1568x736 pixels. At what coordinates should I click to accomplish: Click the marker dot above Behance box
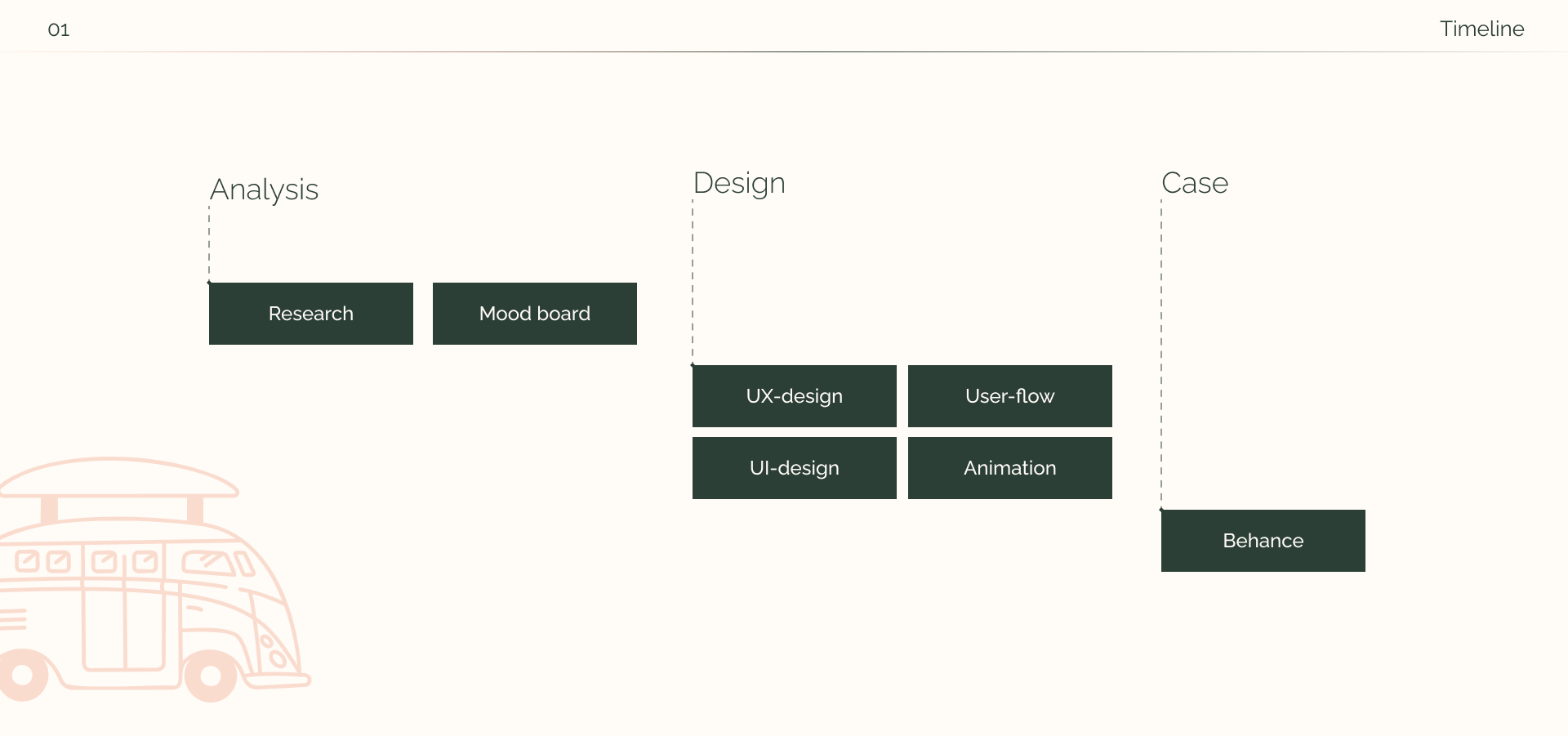pyautogui.click(x=1161, y=510)
